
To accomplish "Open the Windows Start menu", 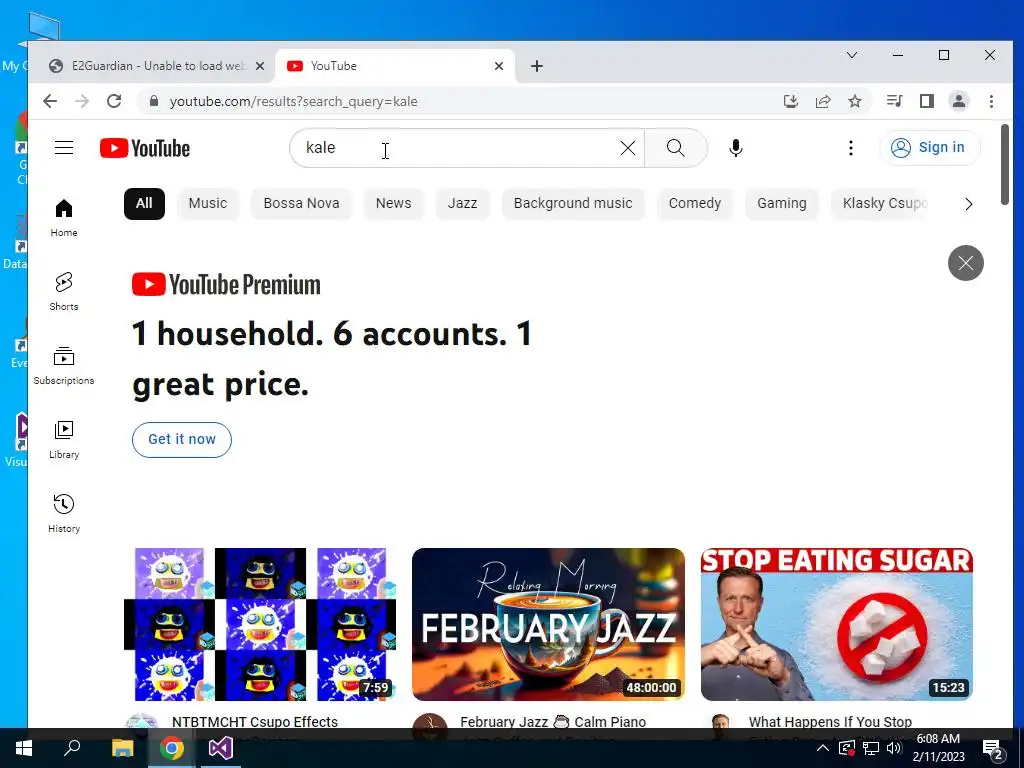I will (24, 748).
